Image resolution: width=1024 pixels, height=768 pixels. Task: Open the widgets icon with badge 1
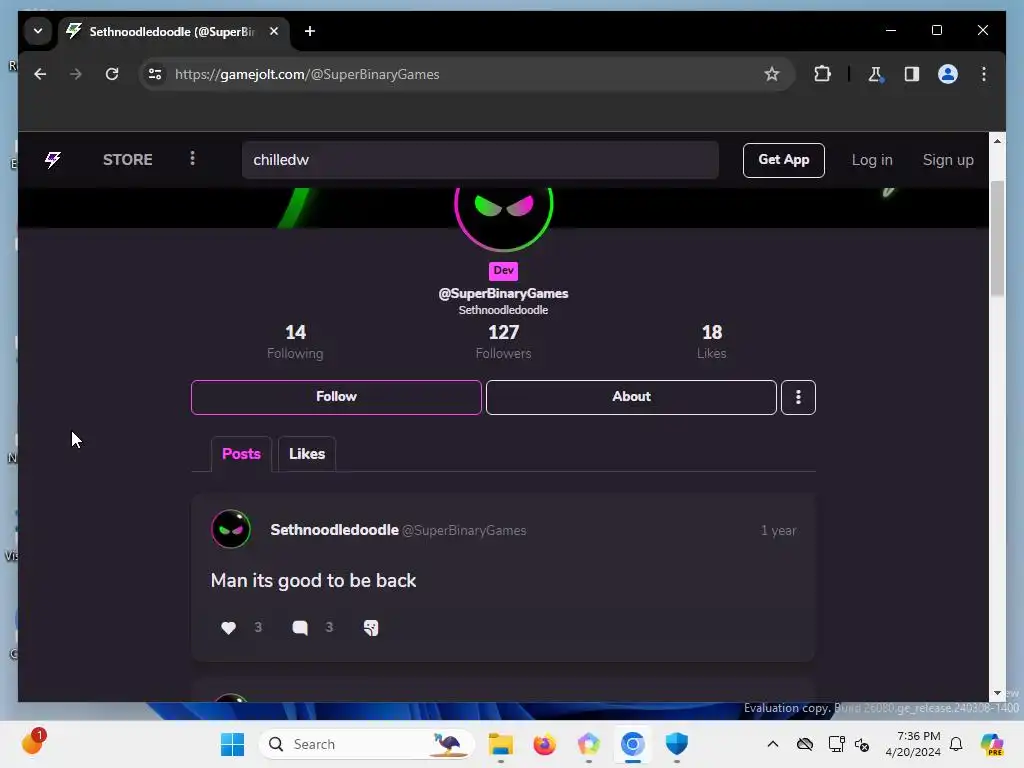33,743
